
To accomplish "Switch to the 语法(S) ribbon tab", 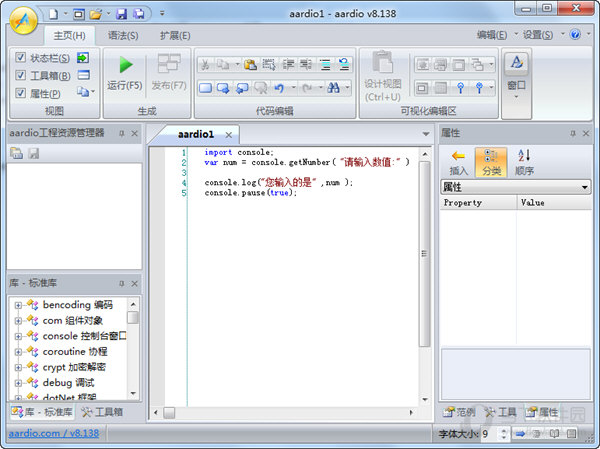I will click(x=123, y=36).
